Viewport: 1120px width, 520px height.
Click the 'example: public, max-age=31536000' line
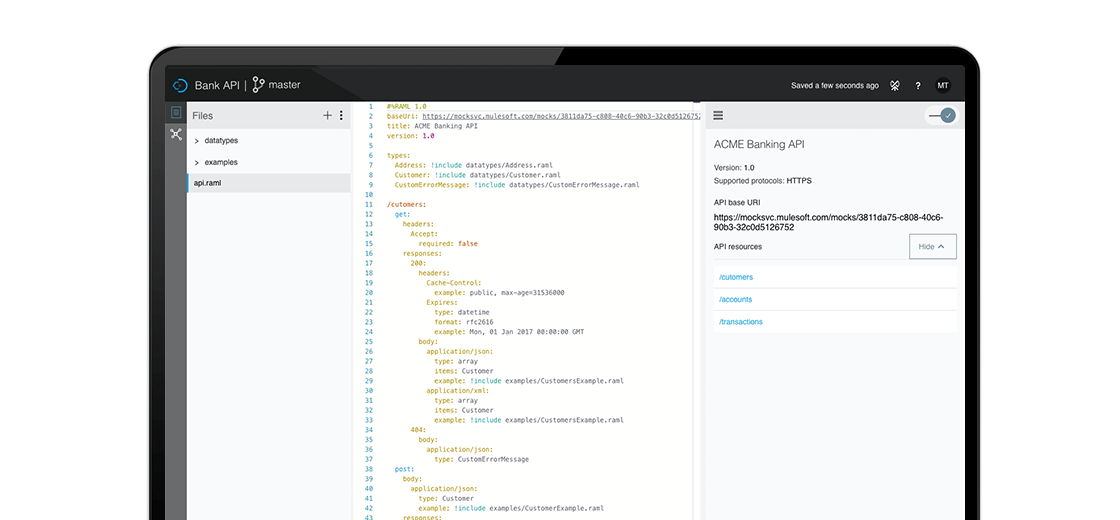click(x=500, y=293)
